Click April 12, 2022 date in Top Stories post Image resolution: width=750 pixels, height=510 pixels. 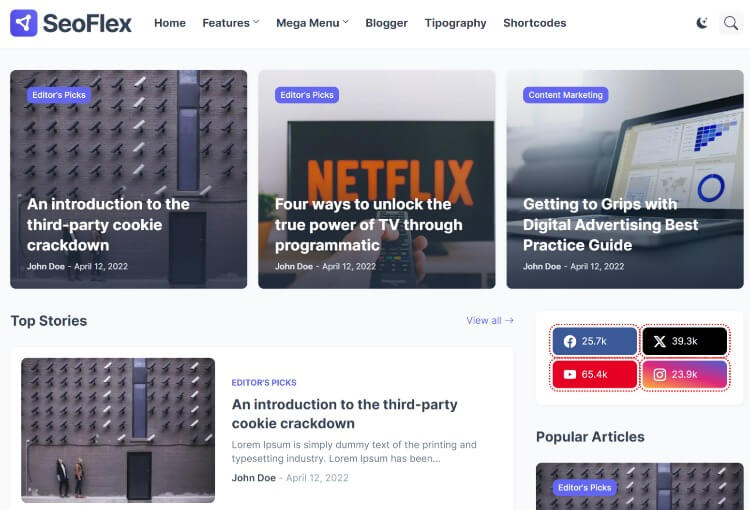click(317, 478)
